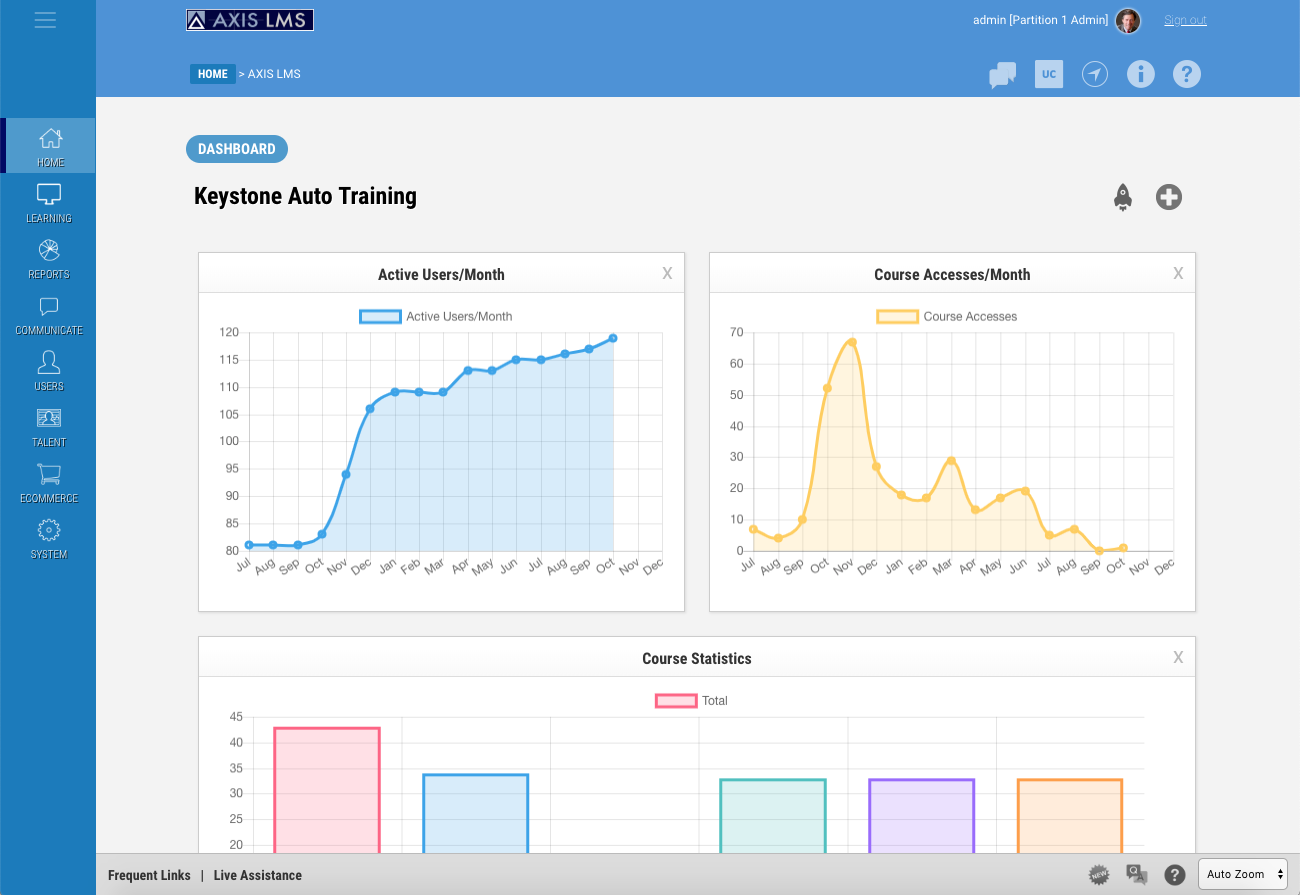The width and height of the screenshot is (1300, 895).
Task: Go to Home in the sidebar
Action: point(50,146)
